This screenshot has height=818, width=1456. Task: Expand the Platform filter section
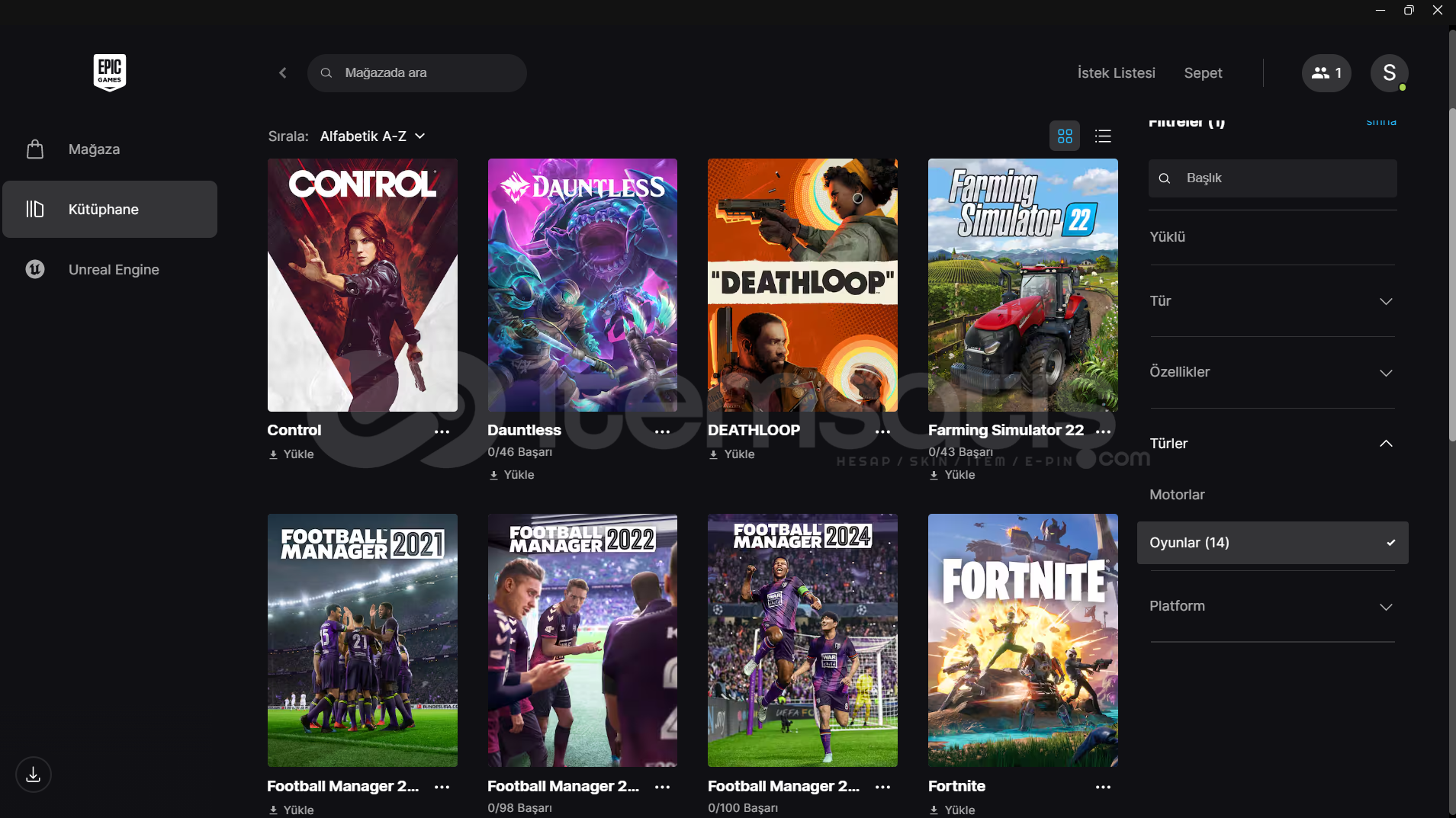(x=1272, y=606)
